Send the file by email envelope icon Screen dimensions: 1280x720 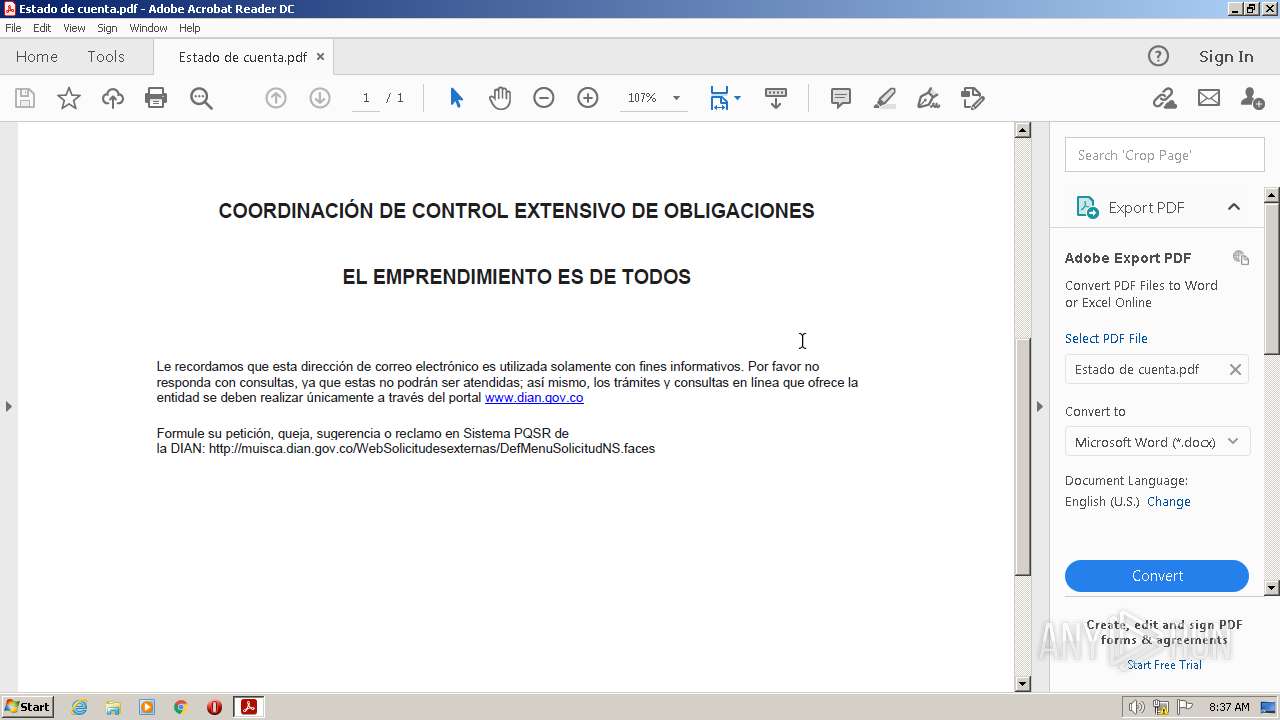click(x=1209, y=98)
